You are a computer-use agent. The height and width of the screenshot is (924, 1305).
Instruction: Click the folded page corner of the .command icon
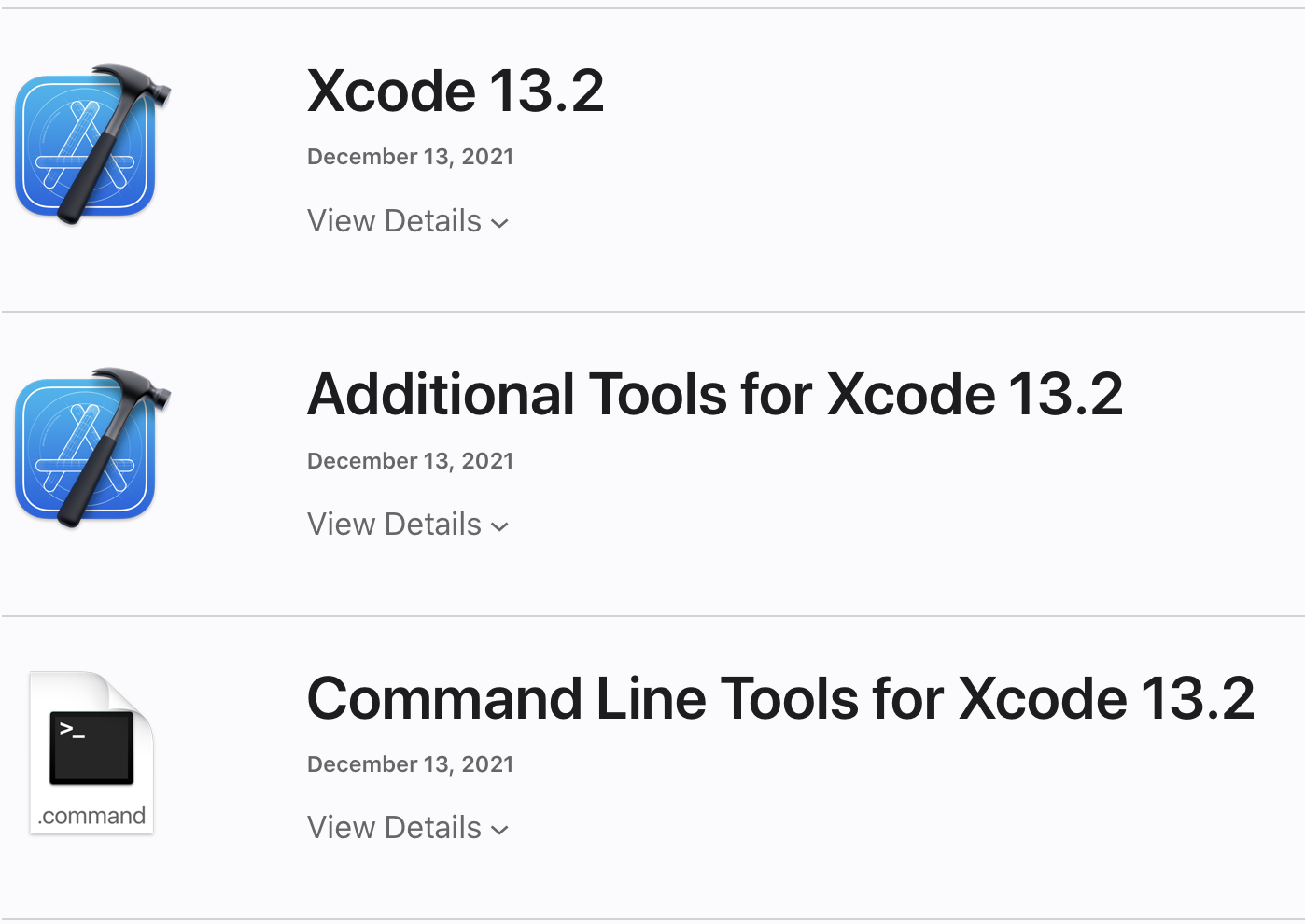click(131, 693)
